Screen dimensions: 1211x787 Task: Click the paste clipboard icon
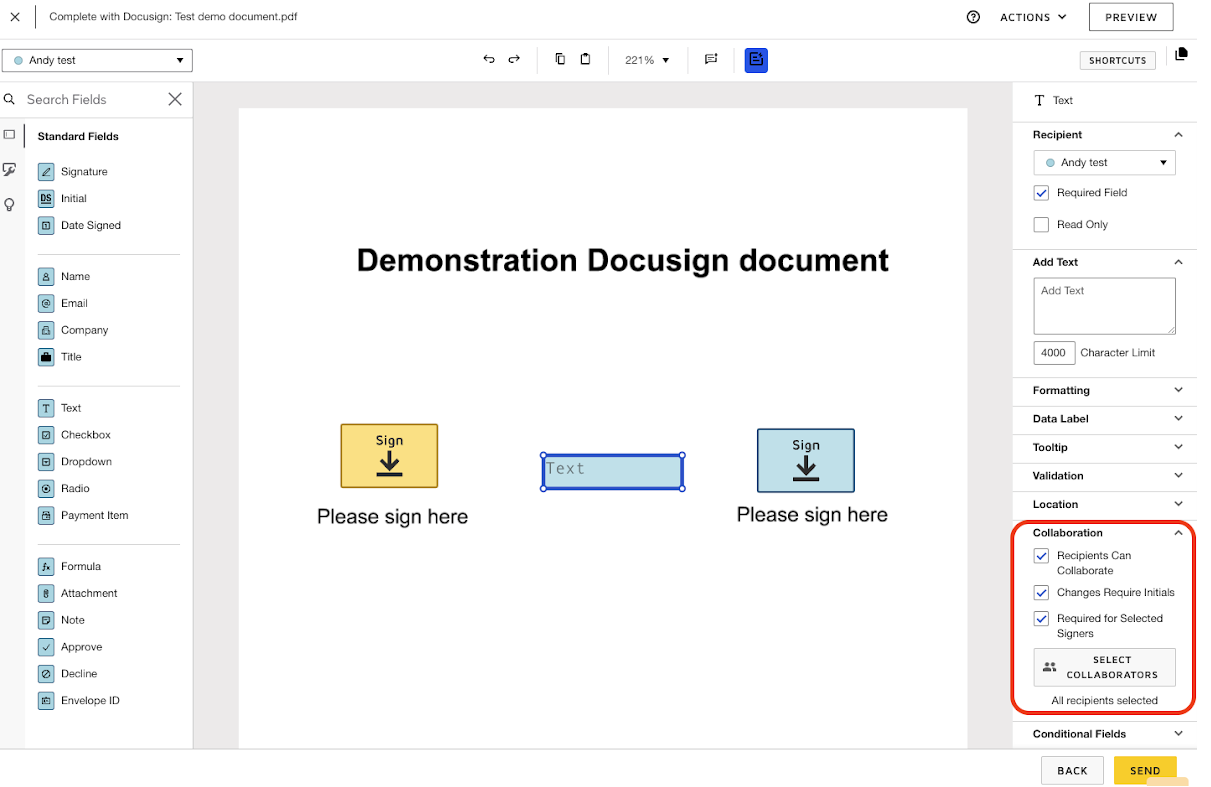[585, 59]
